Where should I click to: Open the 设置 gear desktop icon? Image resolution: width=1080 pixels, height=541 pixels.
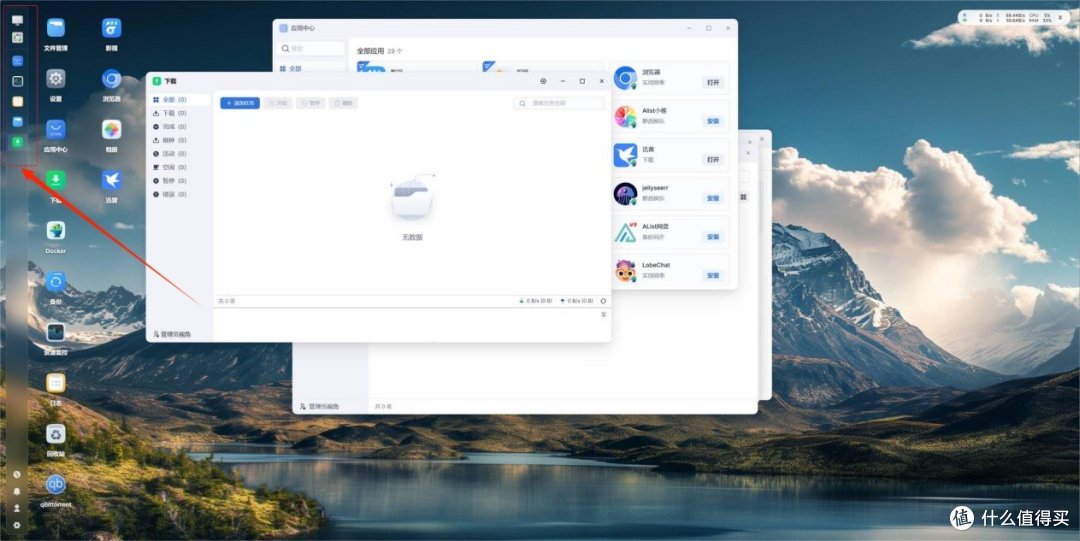(56, 79)
